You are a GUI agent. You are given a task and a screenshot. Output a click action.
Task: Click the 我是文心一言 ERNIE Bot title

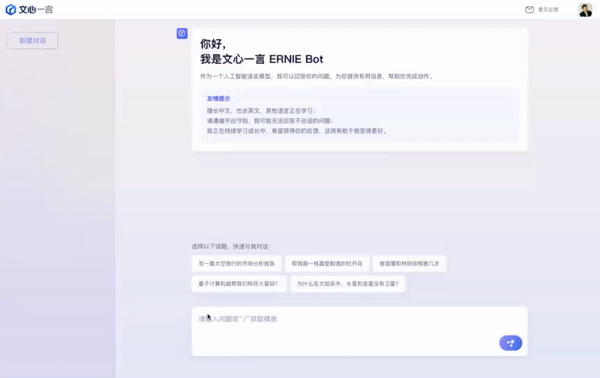[x=261, y=59]
